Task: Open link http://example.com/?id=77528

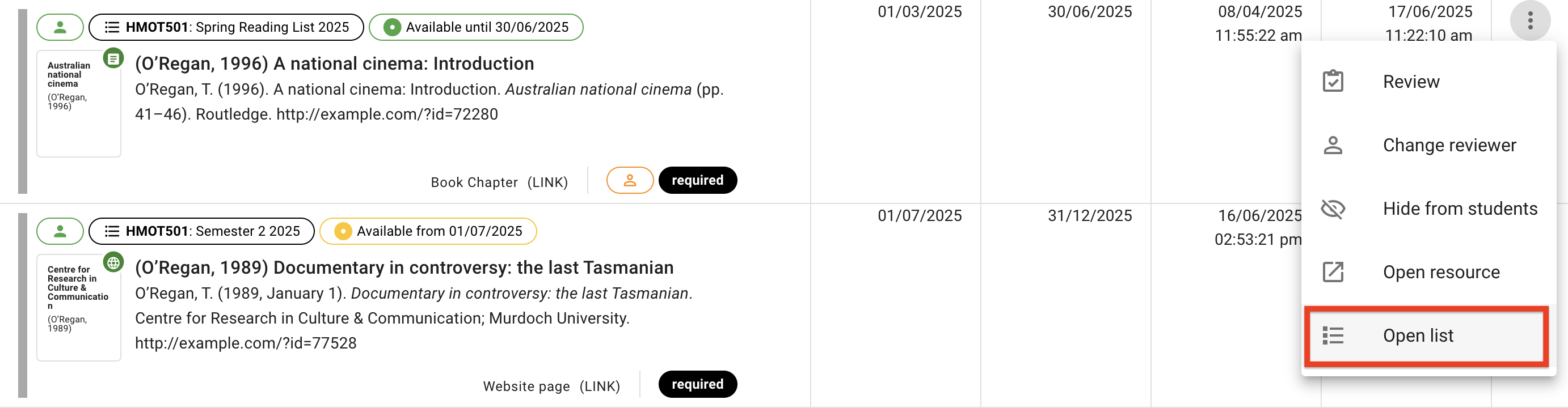Action: (246, 343)
